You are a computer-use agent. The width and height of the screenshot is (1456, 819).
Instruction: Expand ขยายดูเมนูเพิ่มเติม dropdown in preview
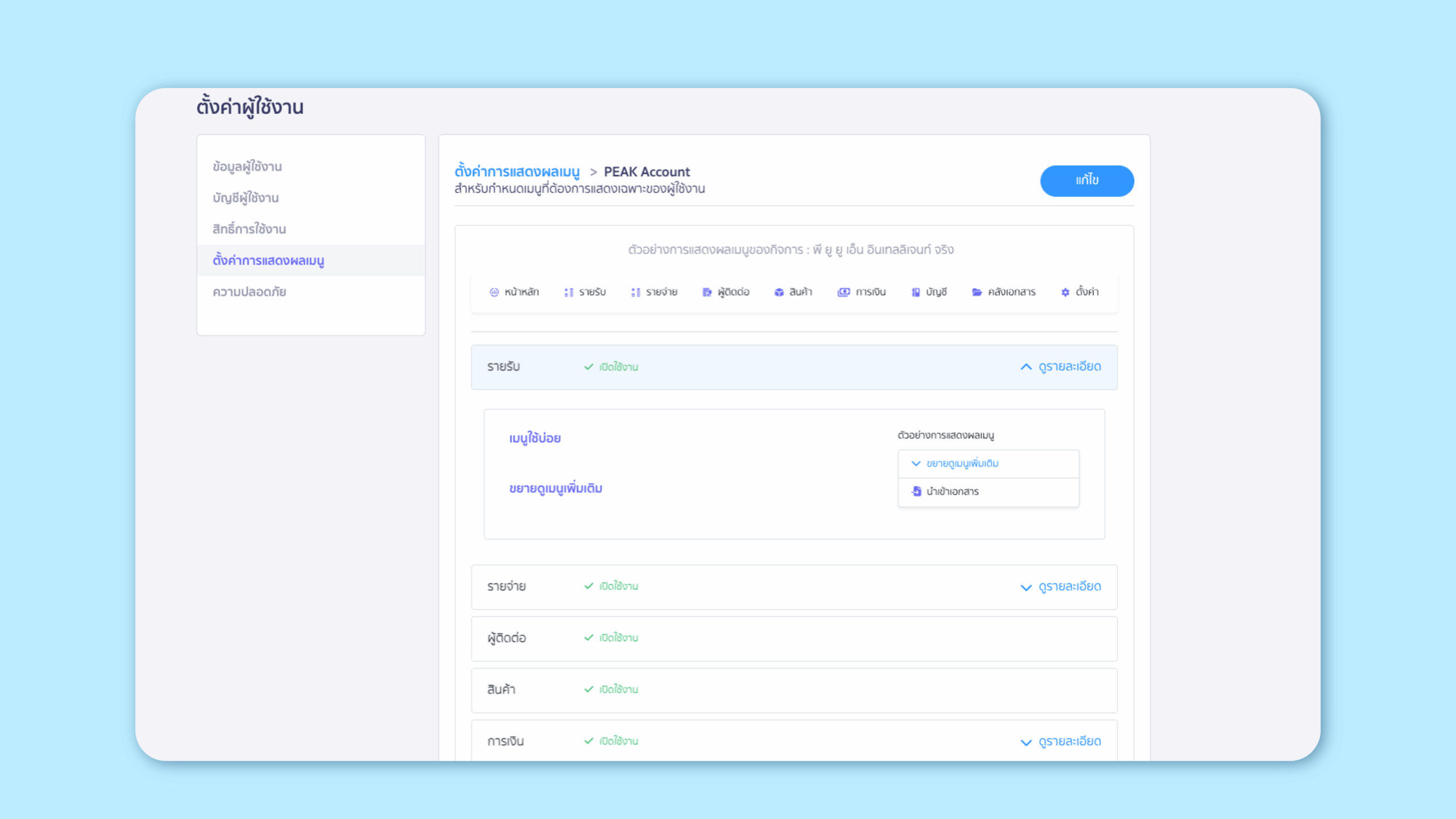916,464
